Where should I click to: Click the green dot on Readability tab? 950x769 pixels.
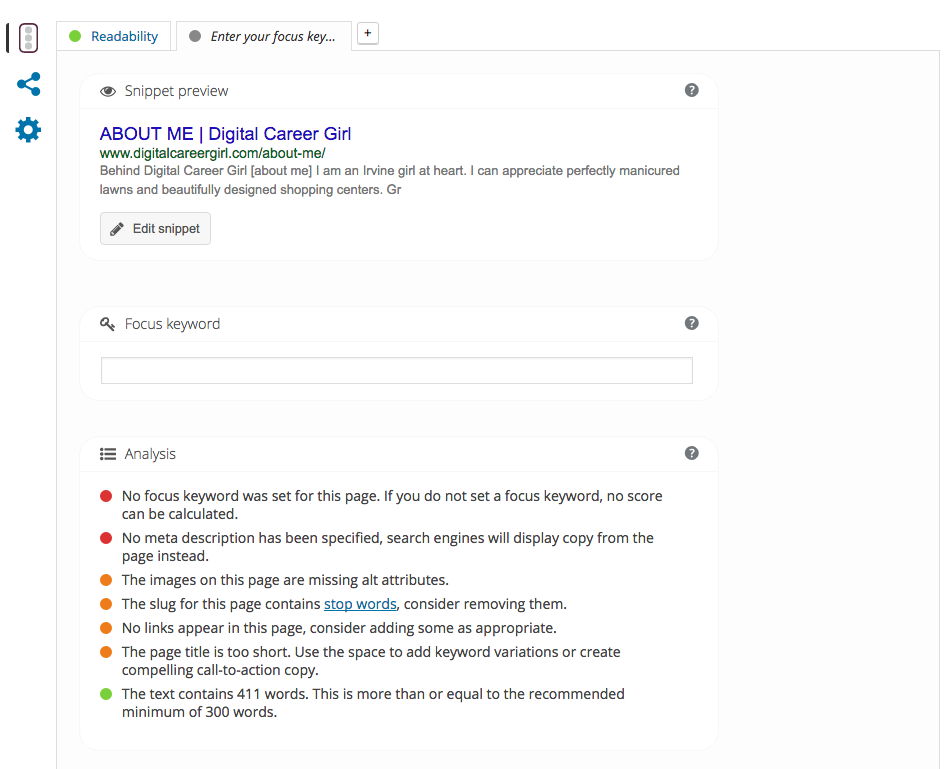75,36
